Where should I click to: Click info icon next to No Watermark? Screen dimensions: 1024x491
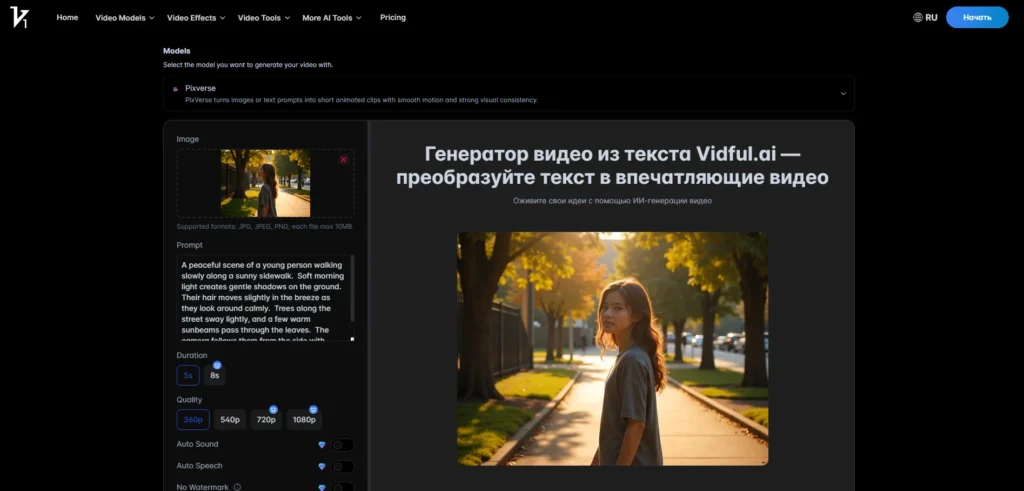click(x=237, y=487)
